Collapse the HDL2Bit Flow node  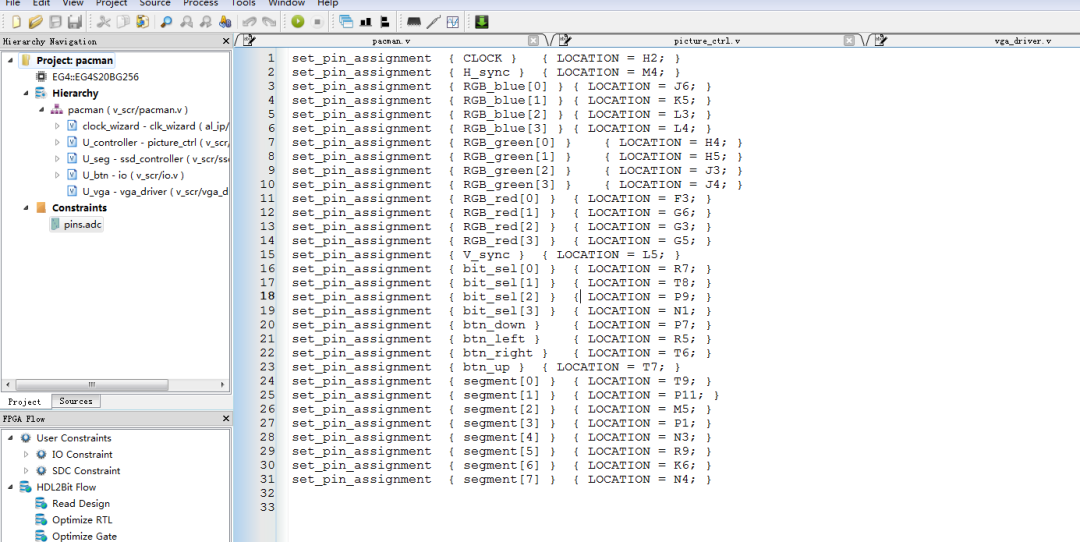coord(10,487)
